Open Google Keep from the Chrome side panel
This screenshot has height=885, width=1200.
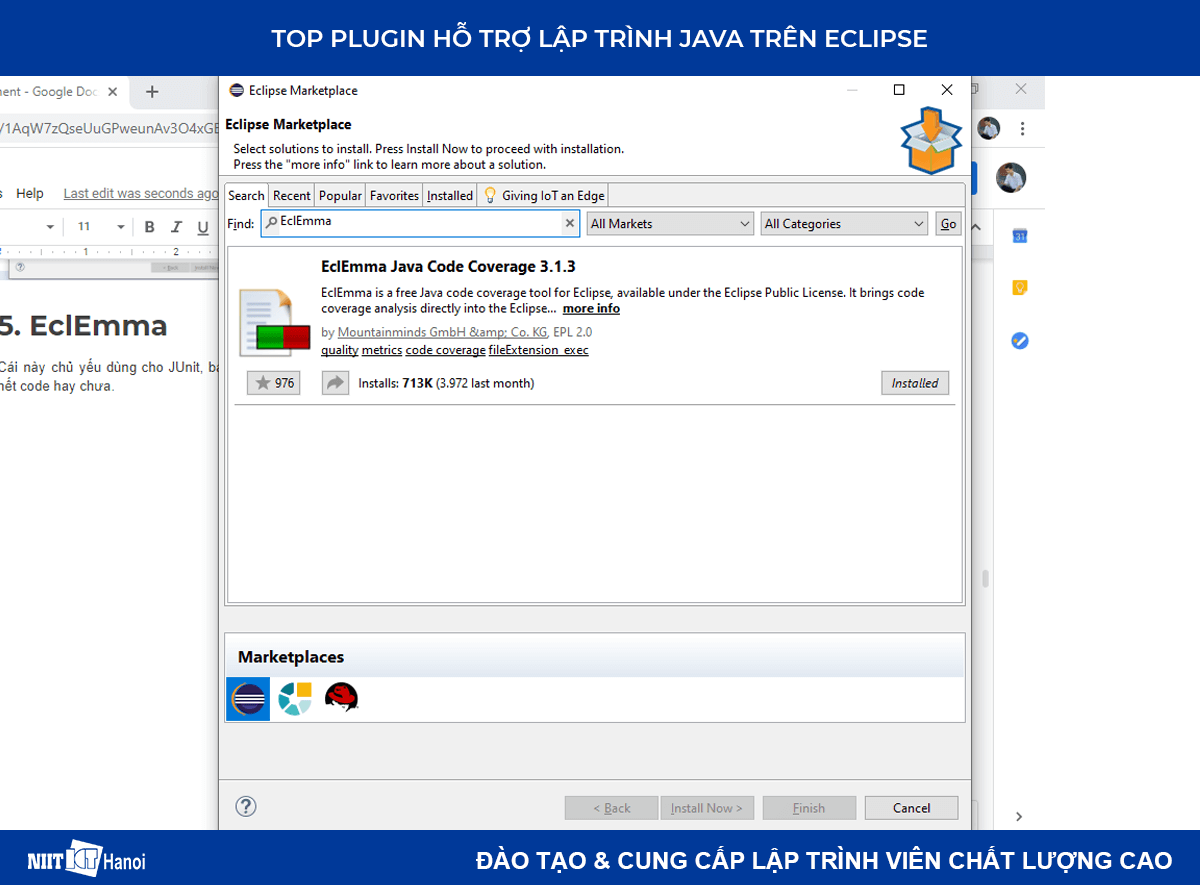pyautogui.click(x=1019, y=287)
